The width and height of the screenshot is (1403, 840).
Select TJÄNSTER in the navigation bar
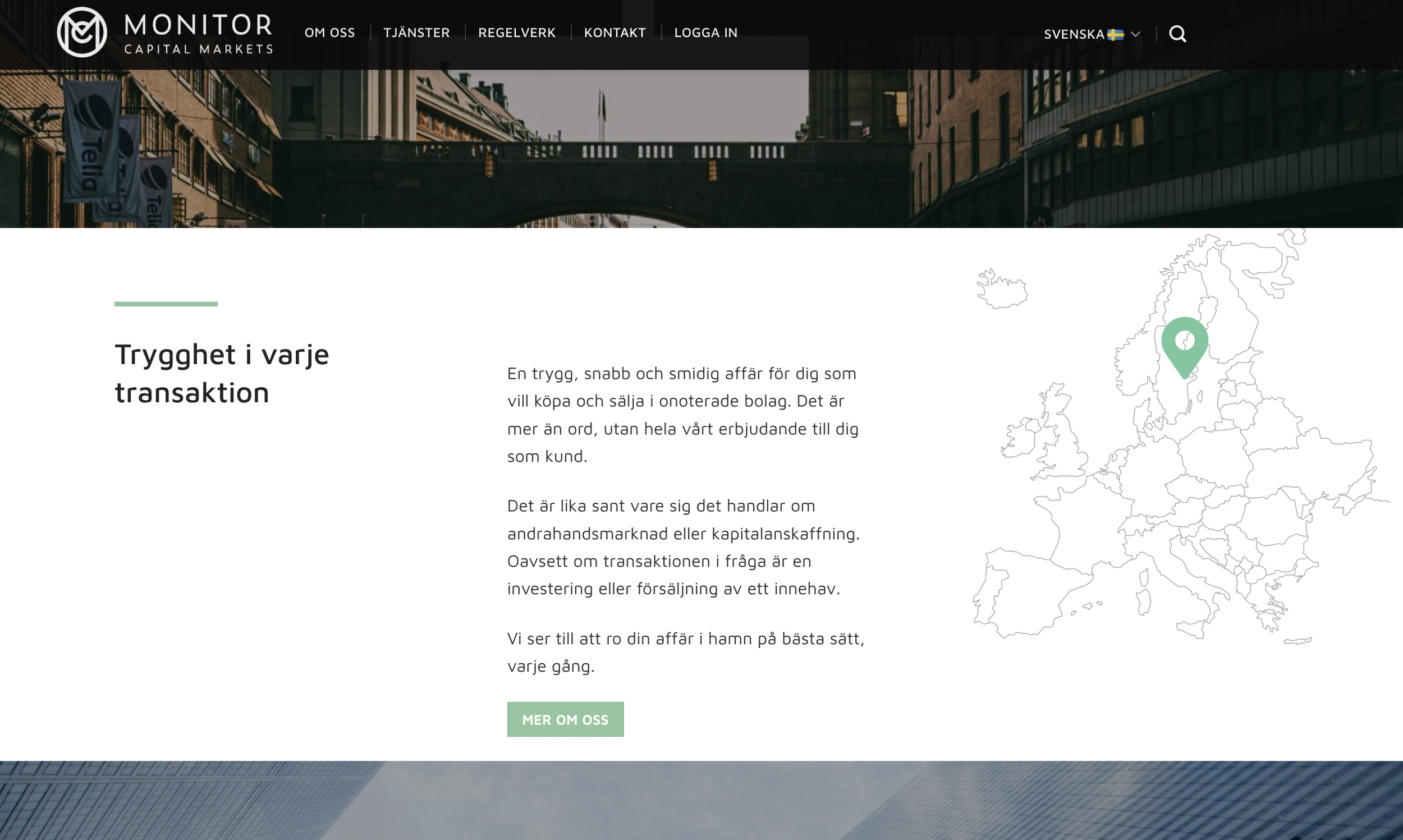tap(416, 33)
